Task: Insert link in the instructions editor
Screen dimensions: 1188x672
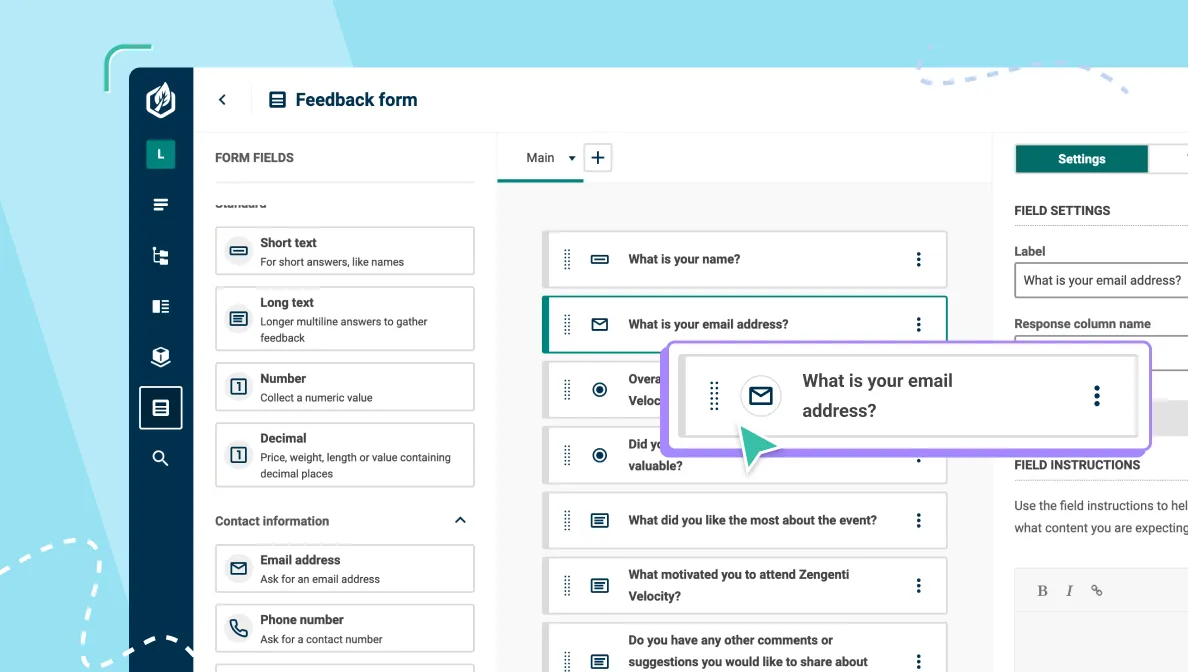Action: 1096,591
